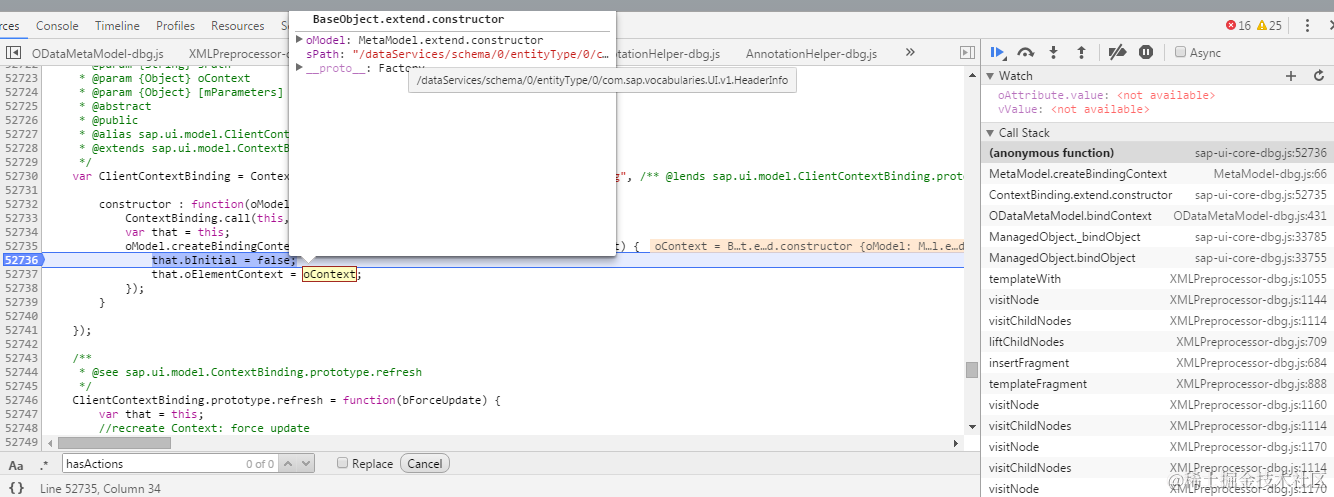Open MetaModel-dbg.js:66 source link
Screen dimensions: 1334x497
1270,174
